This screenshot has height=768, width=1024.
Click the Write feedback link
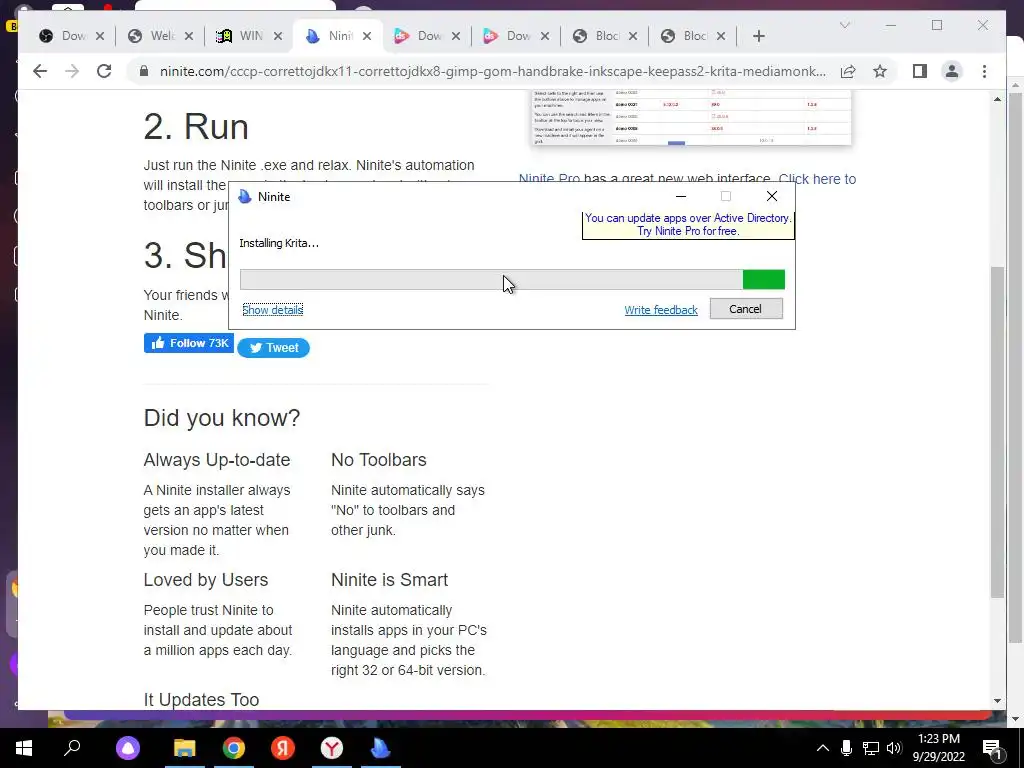pos(661,310)
